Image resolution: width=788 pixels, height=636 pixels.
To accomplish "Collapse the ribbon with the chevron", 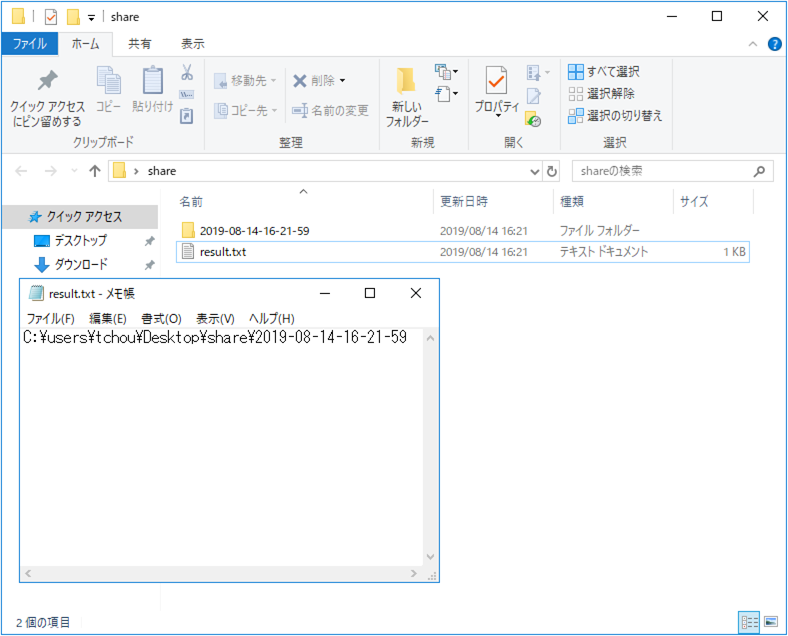I will (753, 44).
